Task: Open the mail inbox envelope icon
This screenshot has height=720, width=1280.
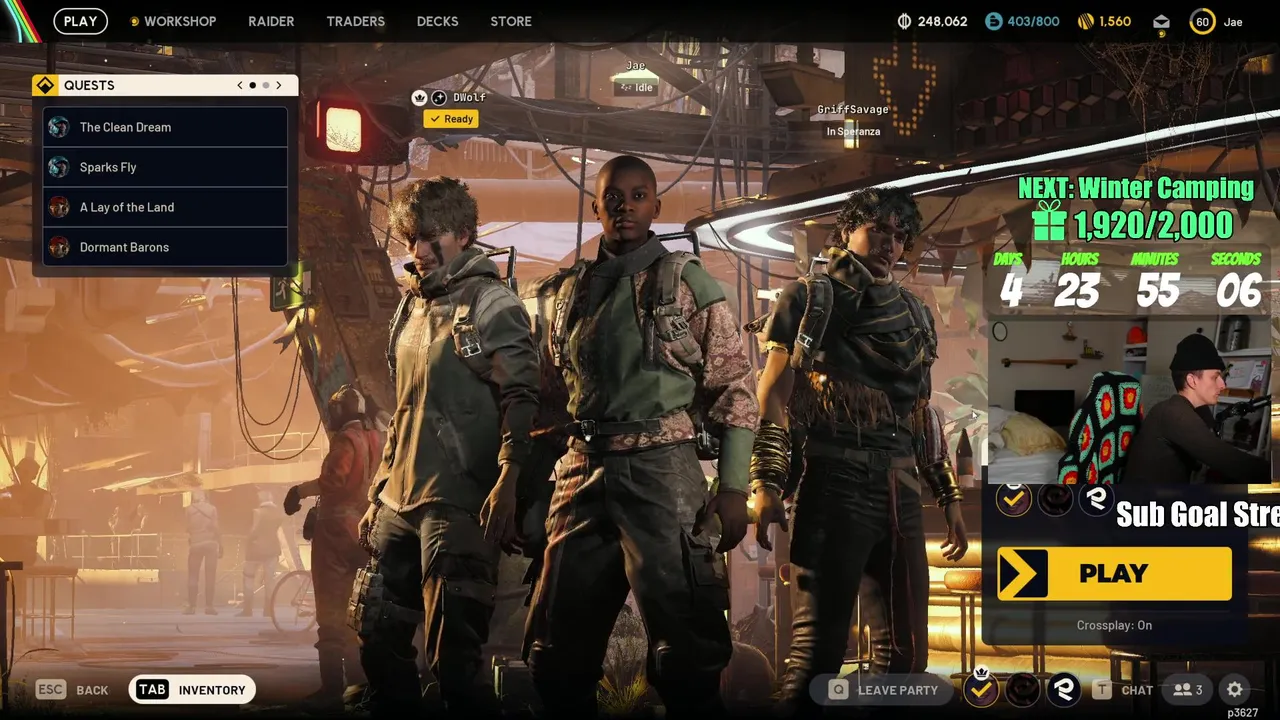Action: coord(1161,21)
